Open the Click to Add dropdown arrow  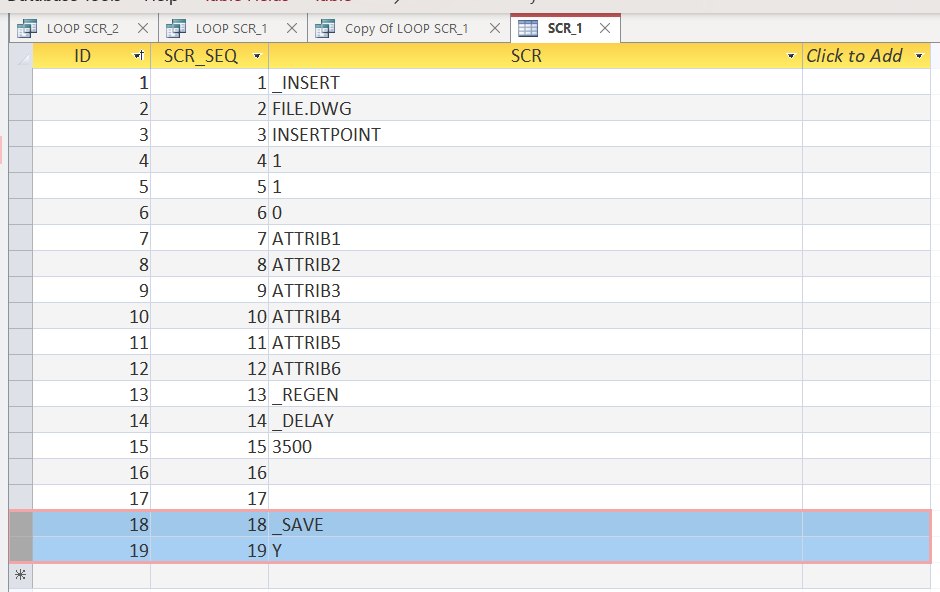point(919,56)
